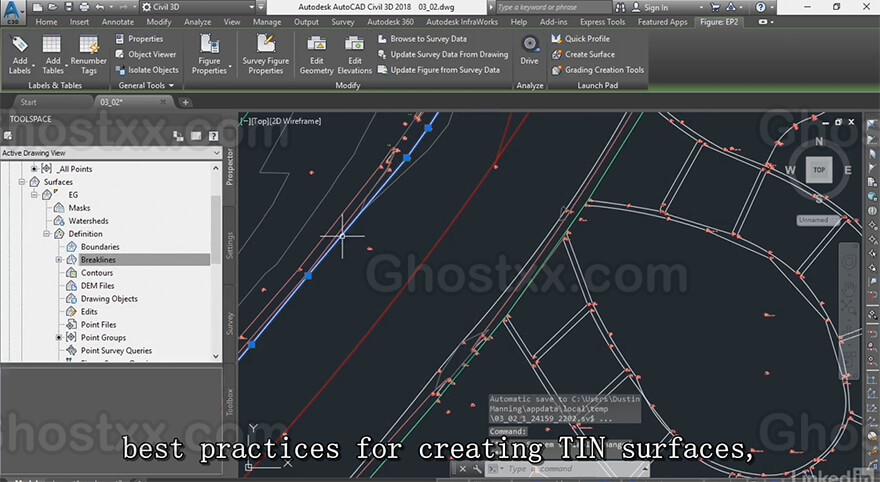The width and height of the screenshot is (880, 482).
Task: Switch to the Start drawing tab
Action: pyautogui.click(x=29, y=102)
